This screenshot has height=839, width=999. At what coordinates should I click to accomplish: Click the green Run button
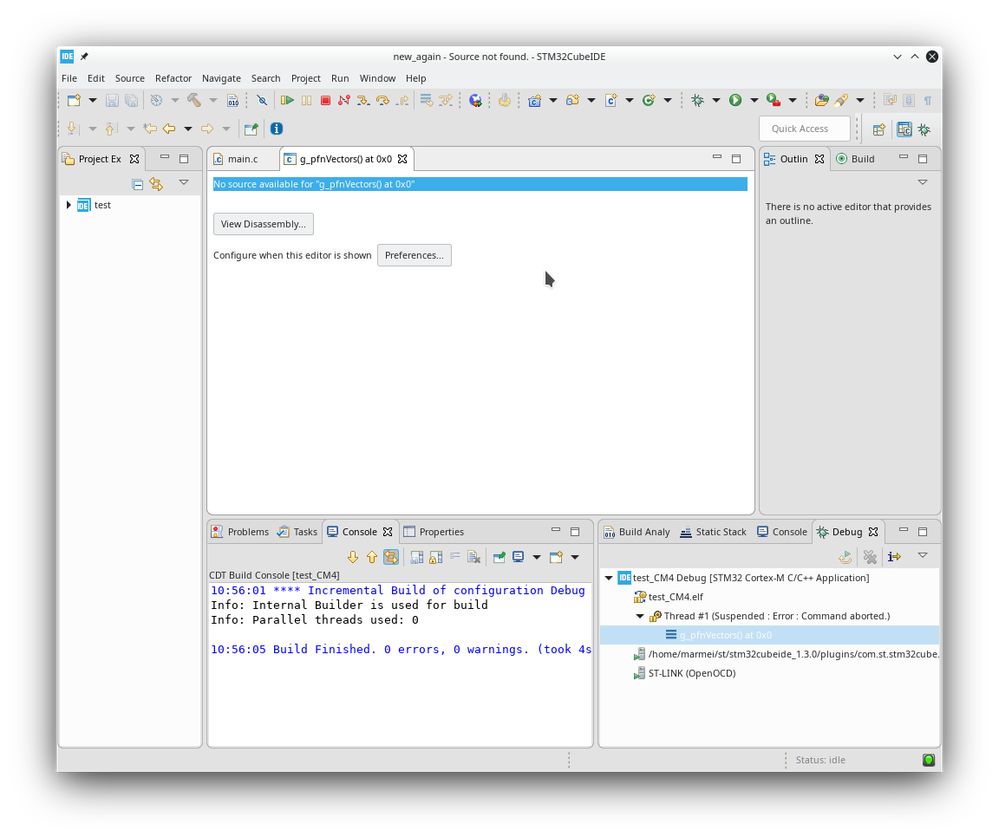[x=735, y=100]
